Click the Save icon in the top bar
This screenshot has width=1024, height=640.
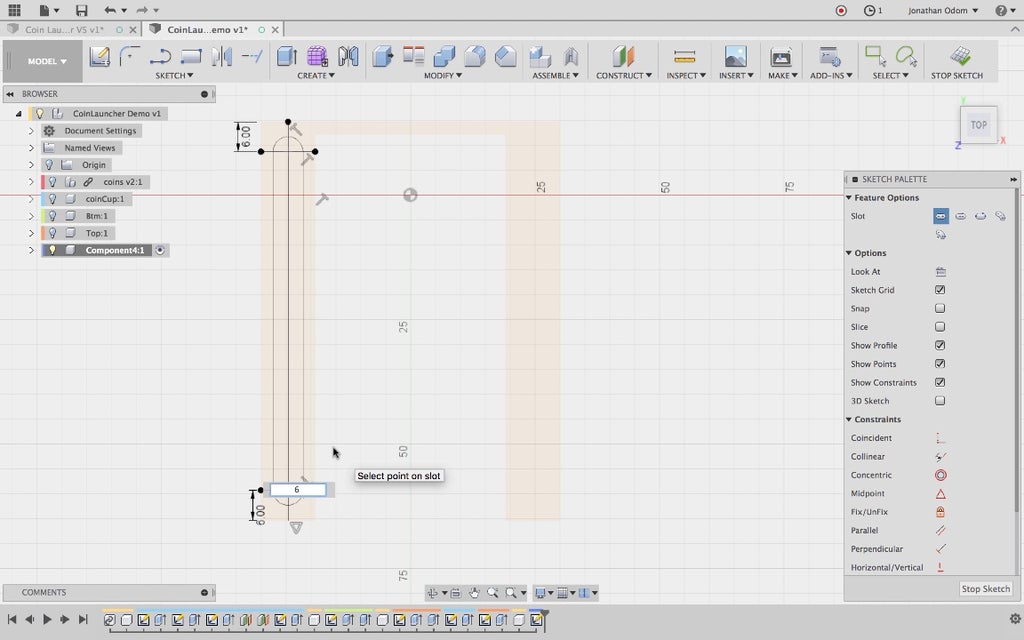point(81,10)
